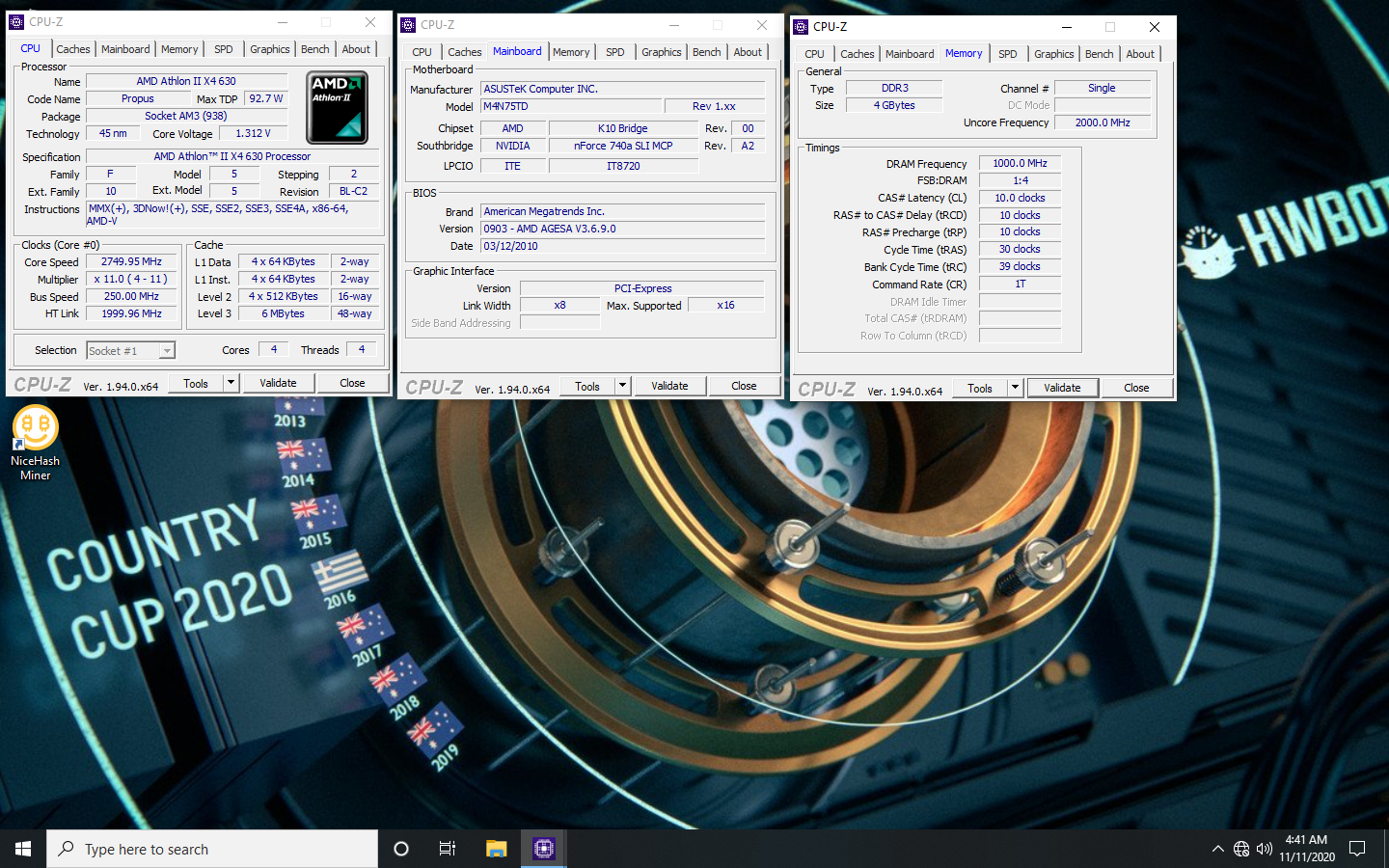Open Bench tab in right CPU-Z window
The image size is (1389, 868).
pyautogui.click(x=1100, y=54)
